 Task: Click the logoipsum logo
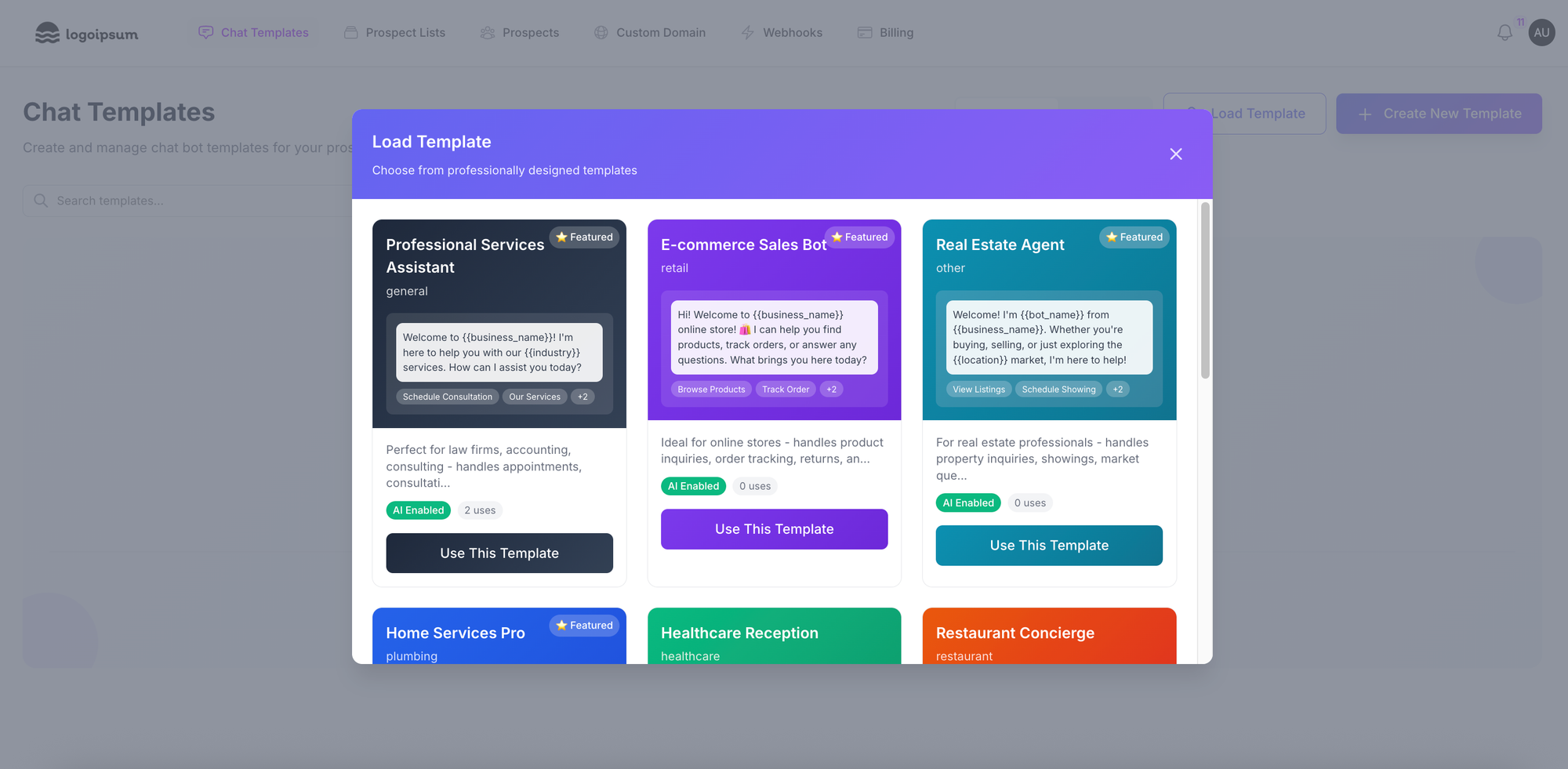[87, 33]
